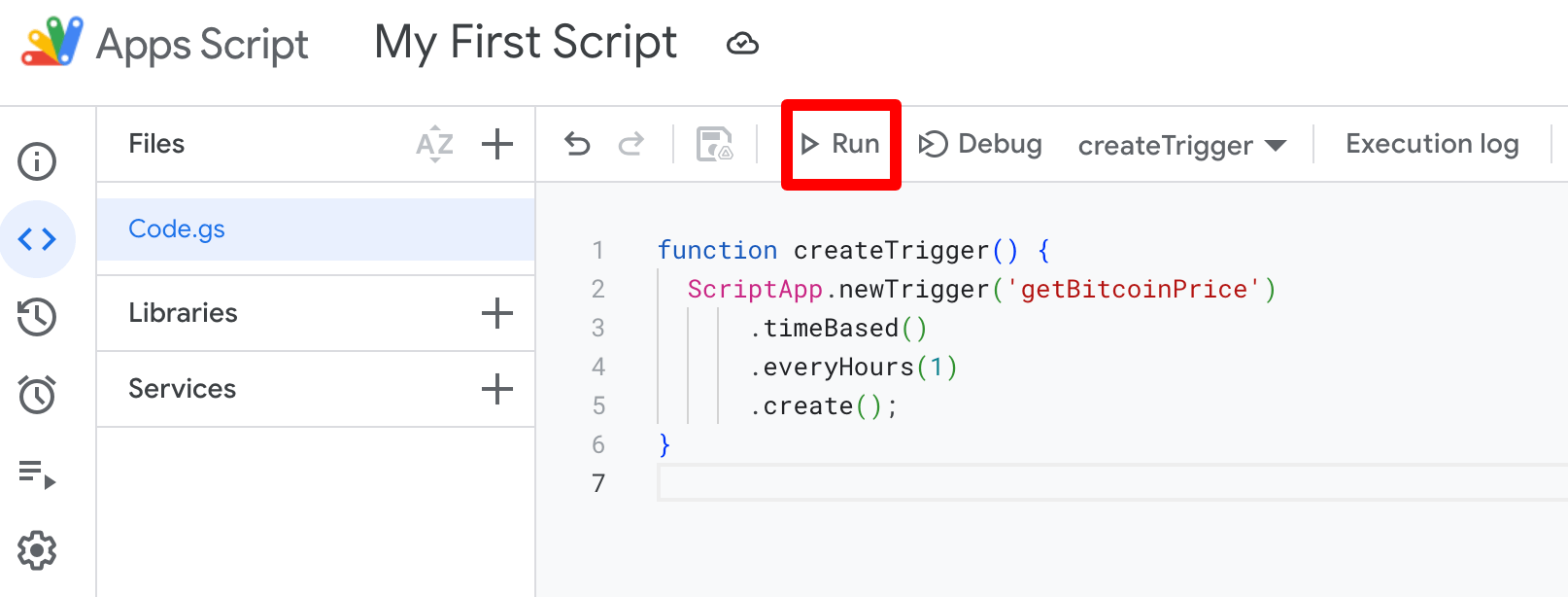
Task: Open the Executions list icon
Action: click(x=37, y=474)
